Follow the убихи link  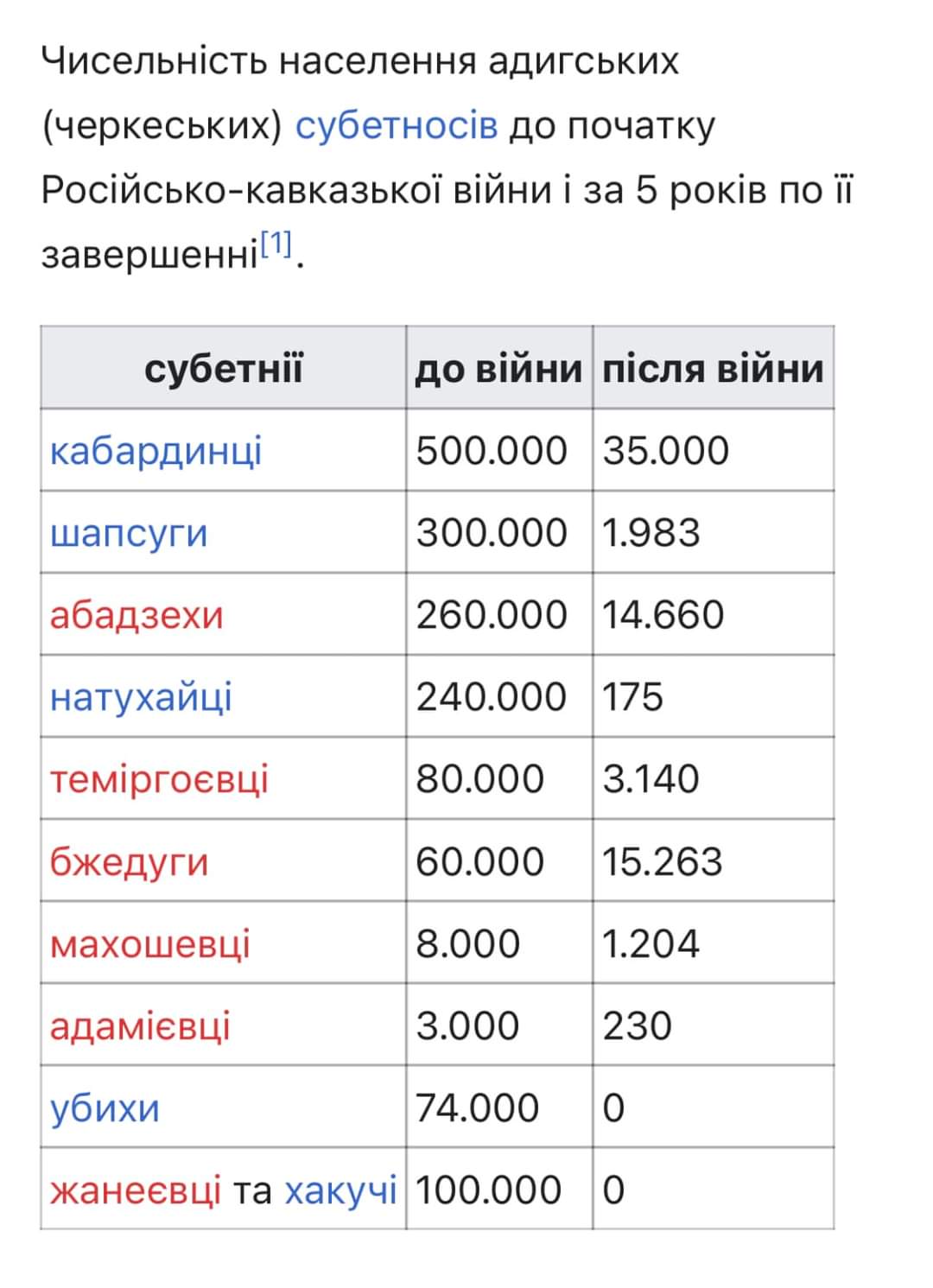click(105, 1107)
